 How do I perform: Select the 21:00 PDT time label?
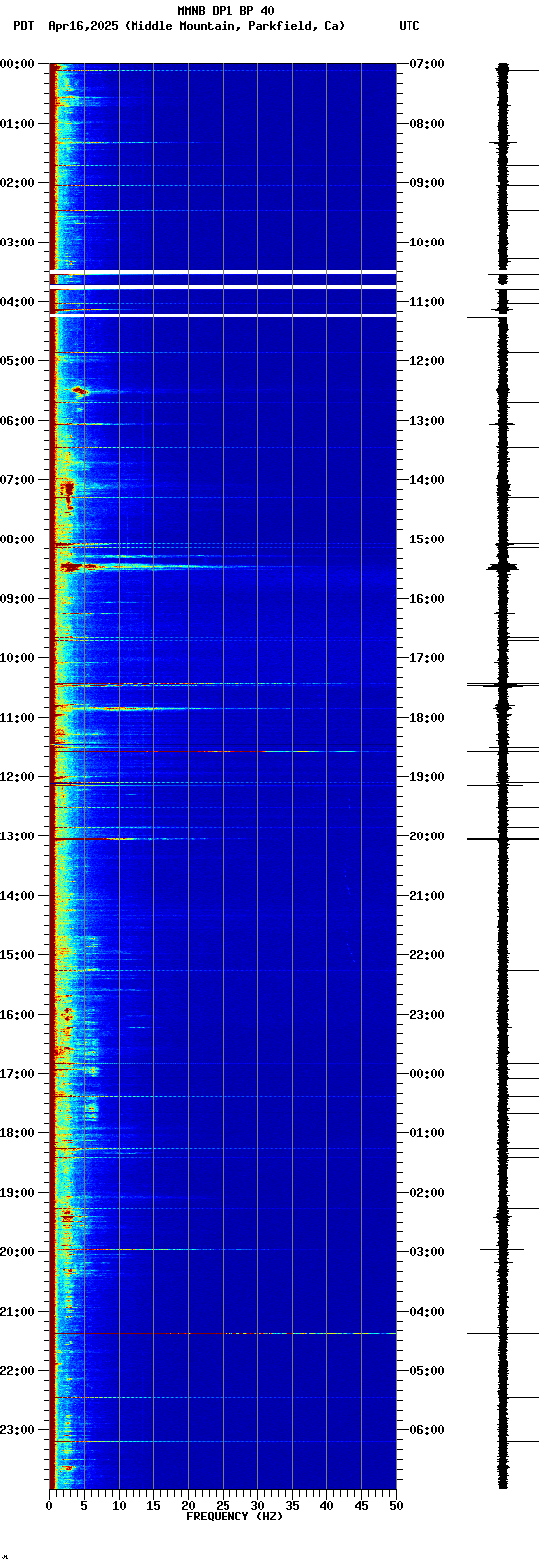tap(17, 1312)
